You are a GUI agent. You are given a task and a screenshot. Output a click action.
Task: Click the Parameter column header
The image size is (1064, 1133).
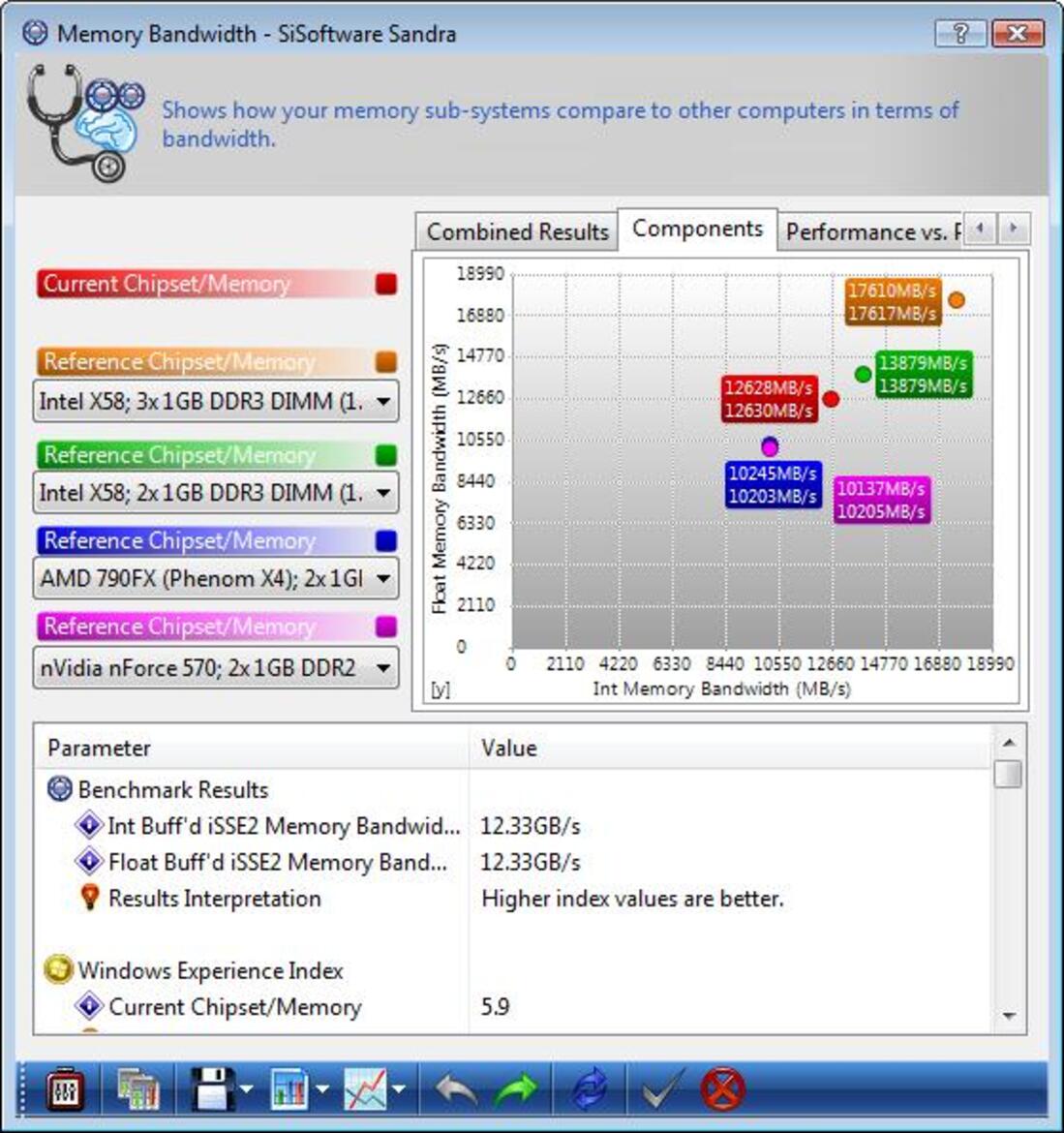(252, 748)
